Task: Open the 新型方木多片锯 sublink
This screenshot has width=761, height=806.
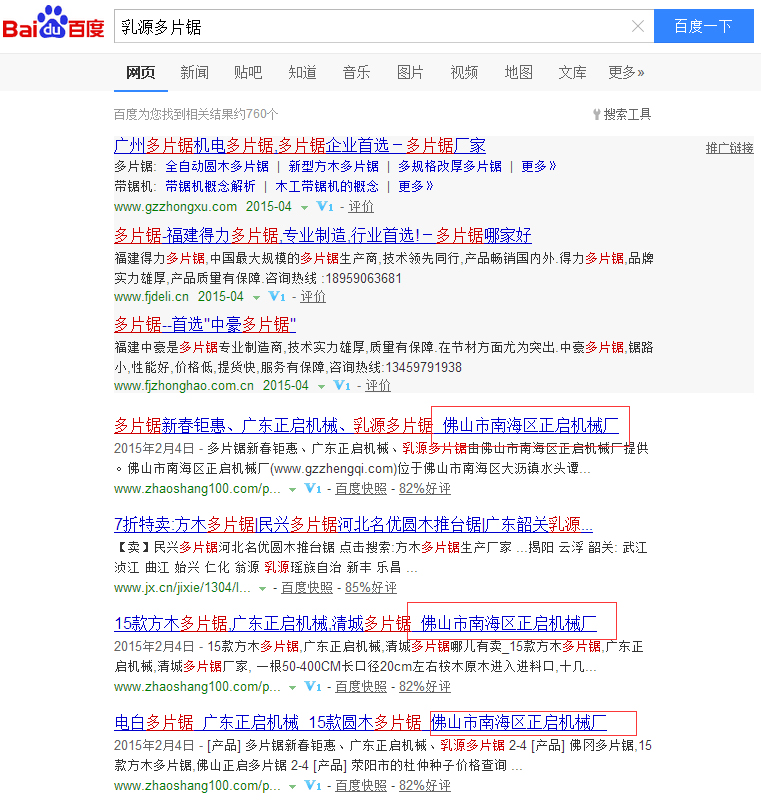Action: click(x=333, y=167)
